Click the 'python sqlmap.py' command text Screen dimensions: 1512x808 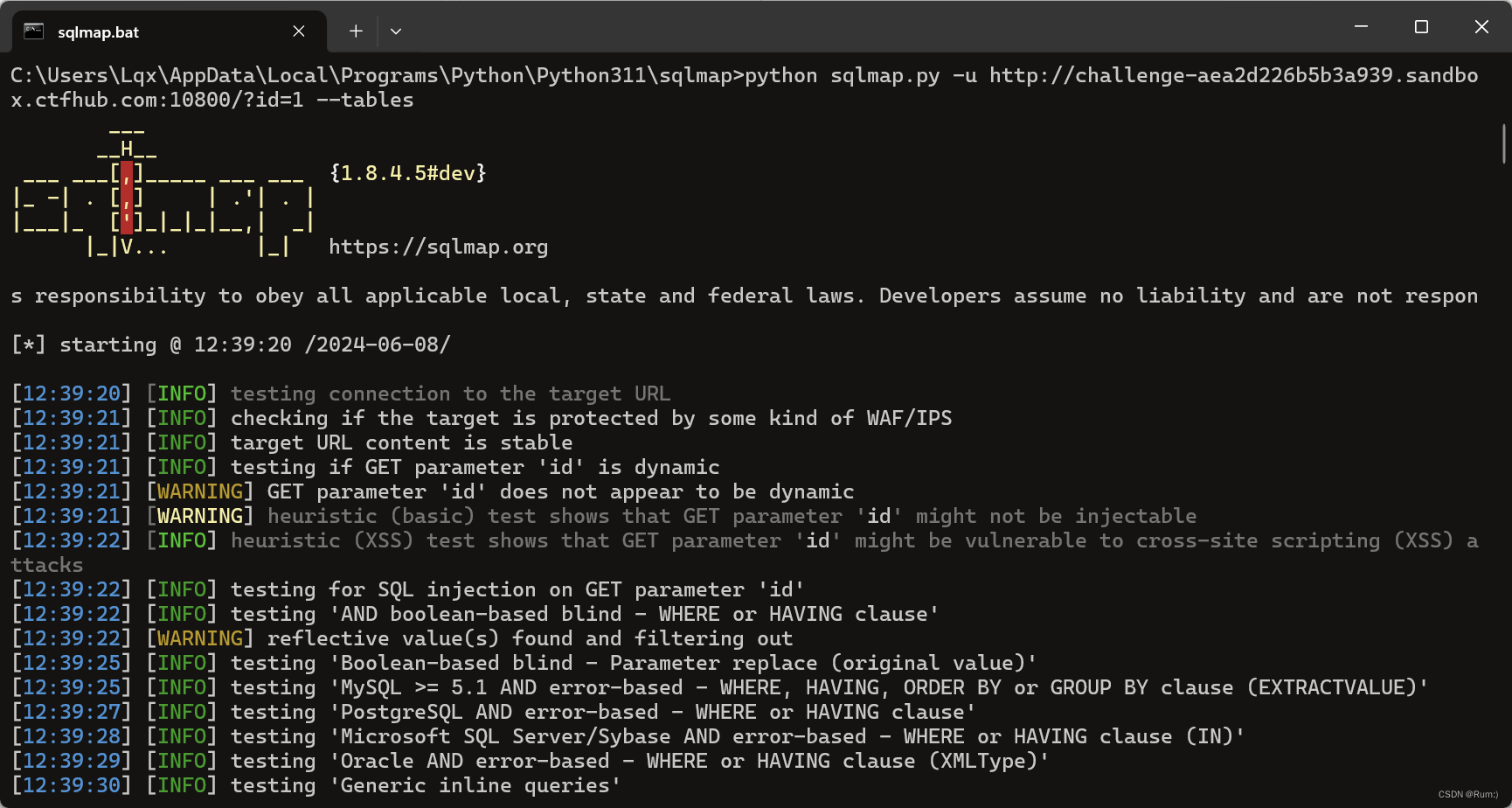(x=842, y=75)
